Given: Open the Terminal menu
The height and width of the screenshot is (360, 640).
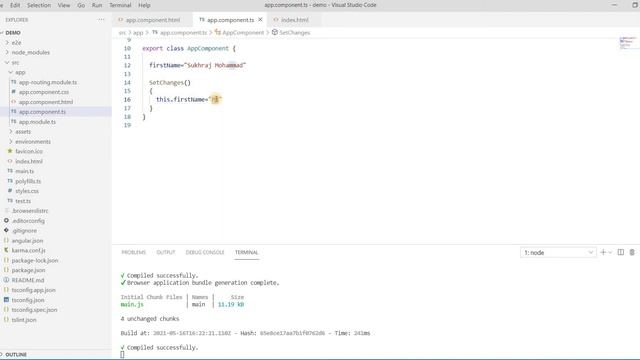Looking at the screenshot, I should tap(120, 5).
